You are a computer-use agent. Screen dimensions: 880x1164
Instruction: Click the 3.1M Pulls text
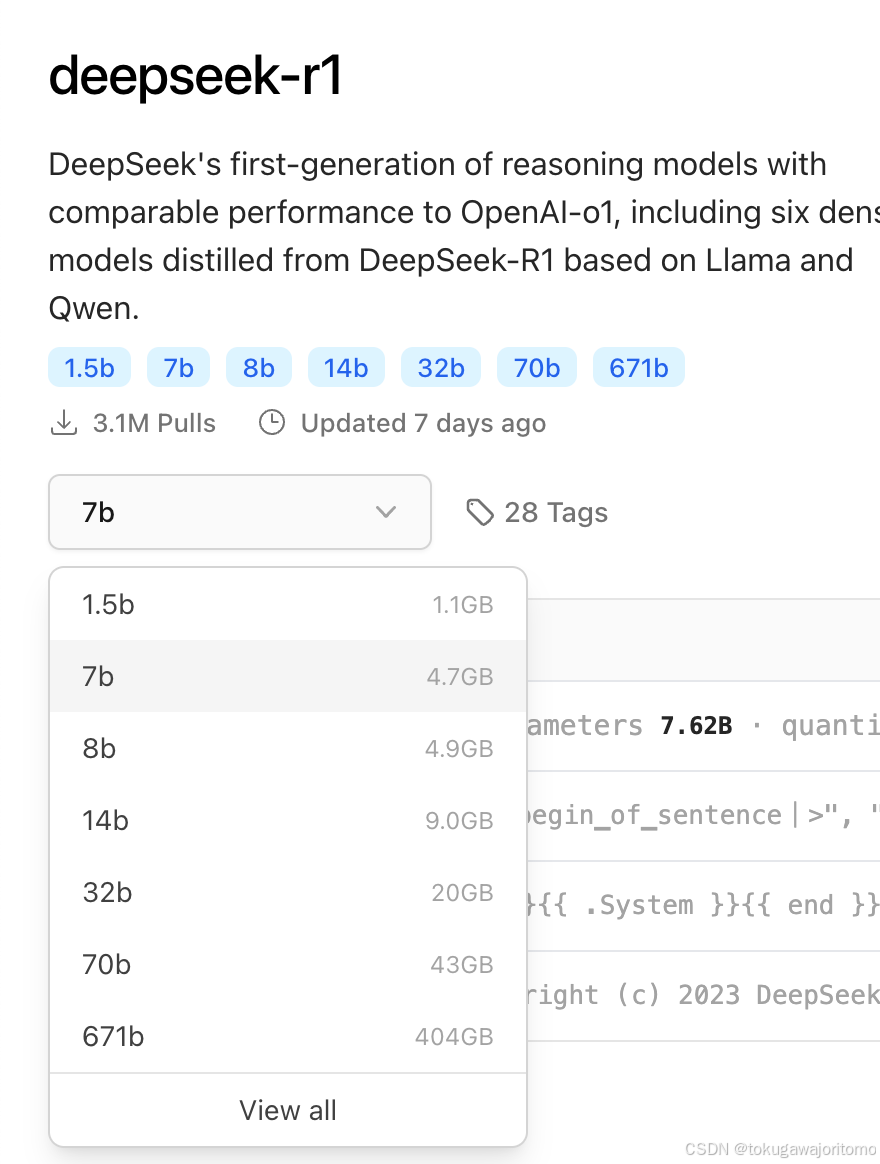coord(154,423)
